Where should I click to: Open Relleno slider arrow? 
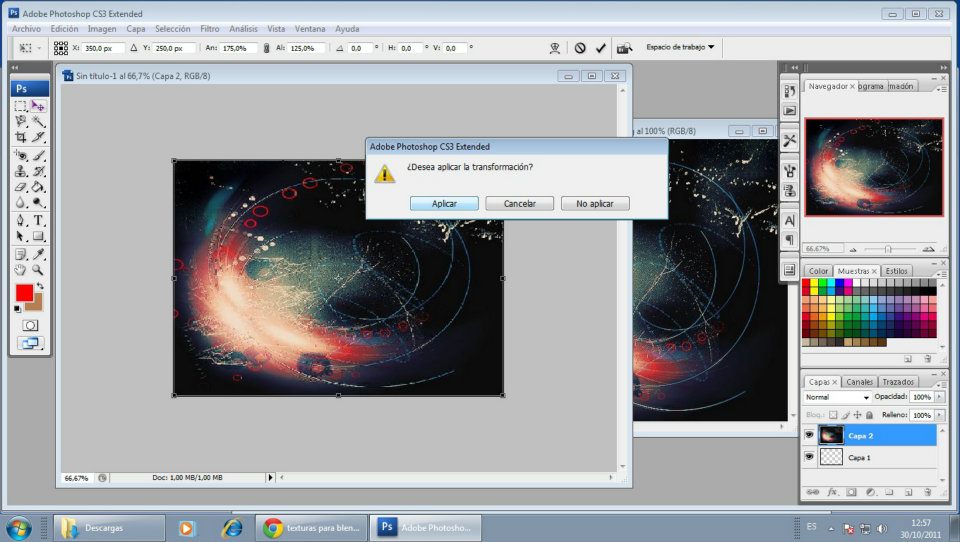(x=939, y=415)
